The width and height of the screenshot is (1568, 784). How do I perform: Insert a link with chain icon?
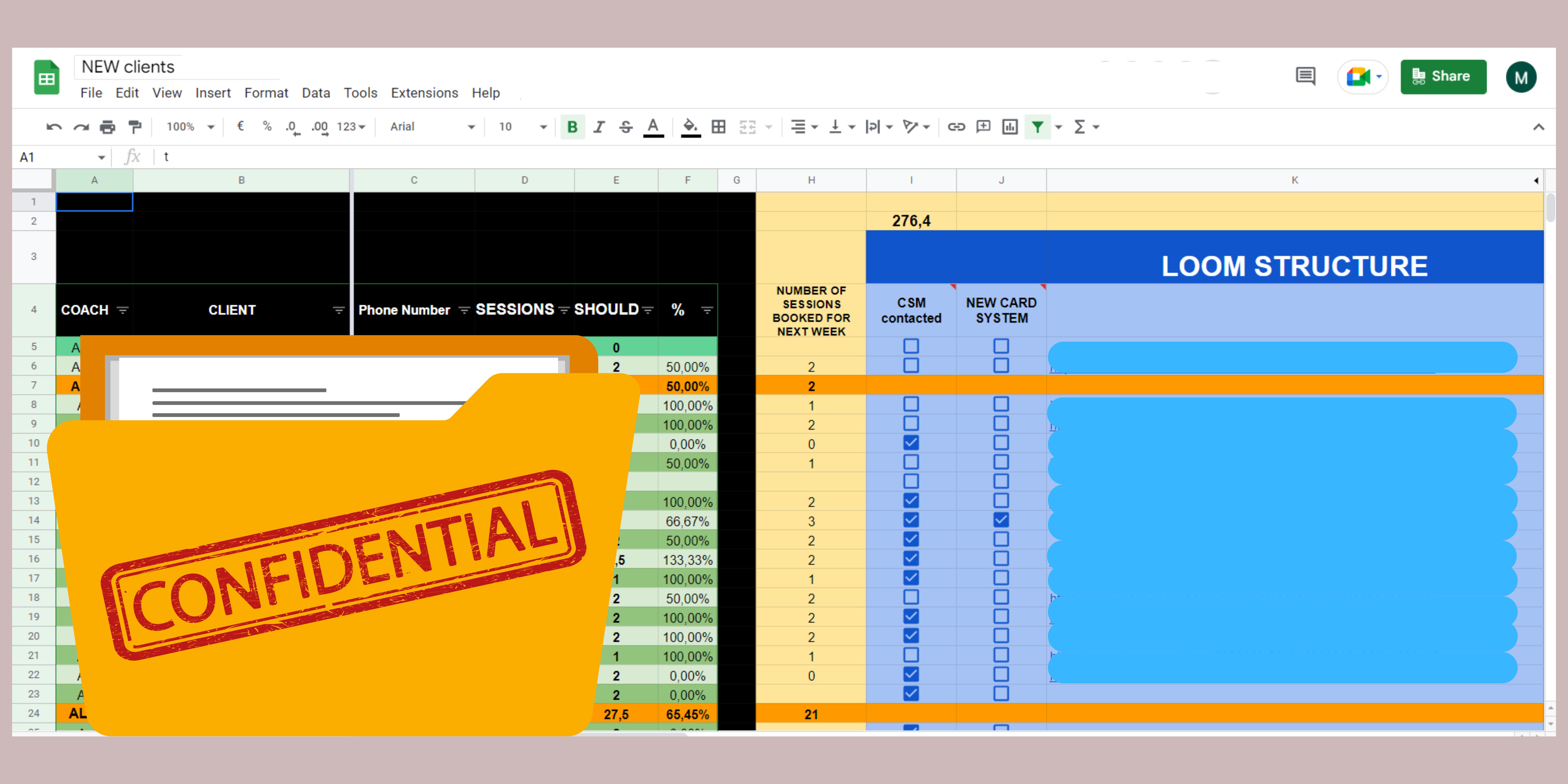tap(956, 127)
